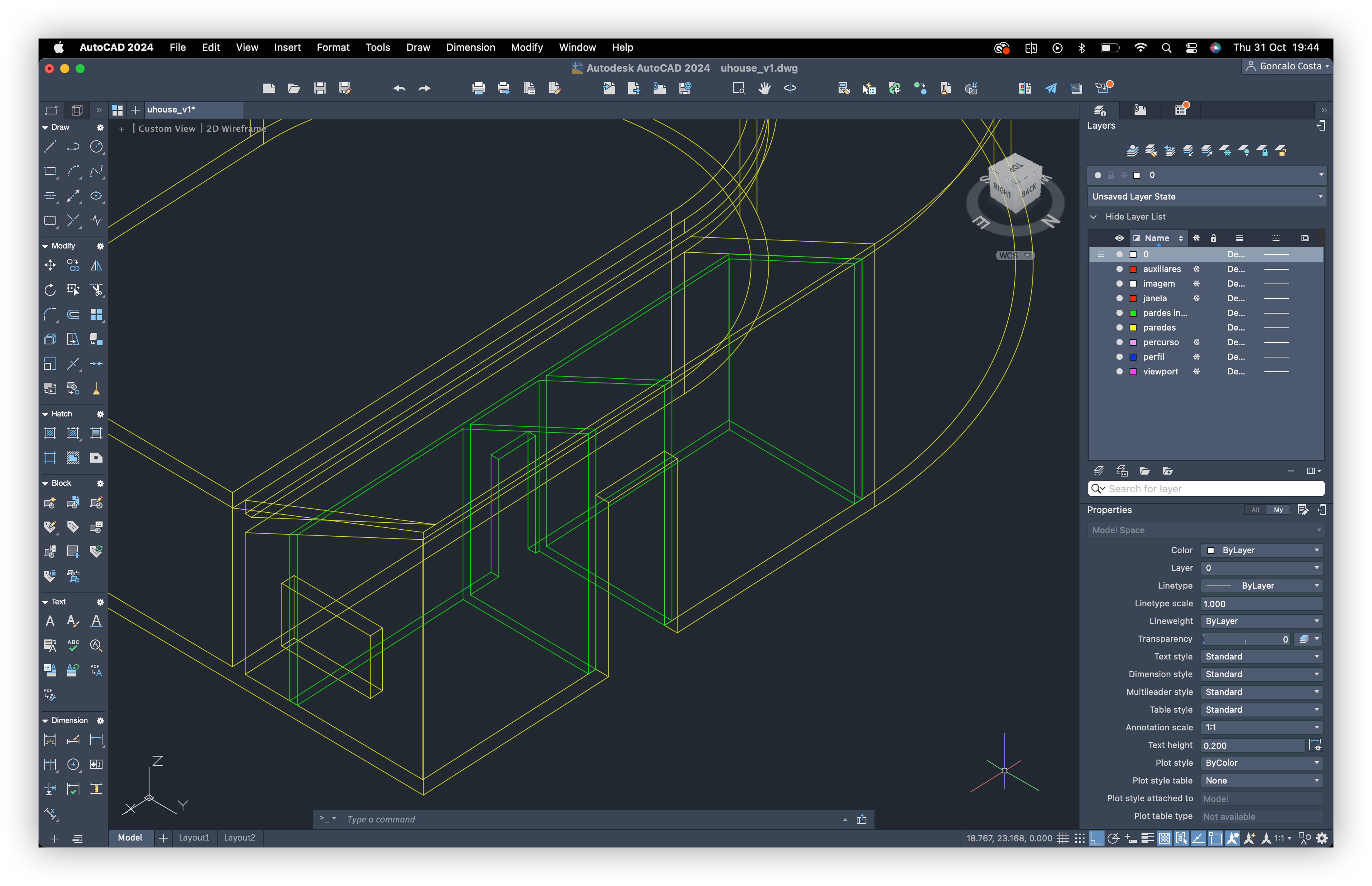
Task: Click the Undo arrow in toolbar
Action: 399,88
